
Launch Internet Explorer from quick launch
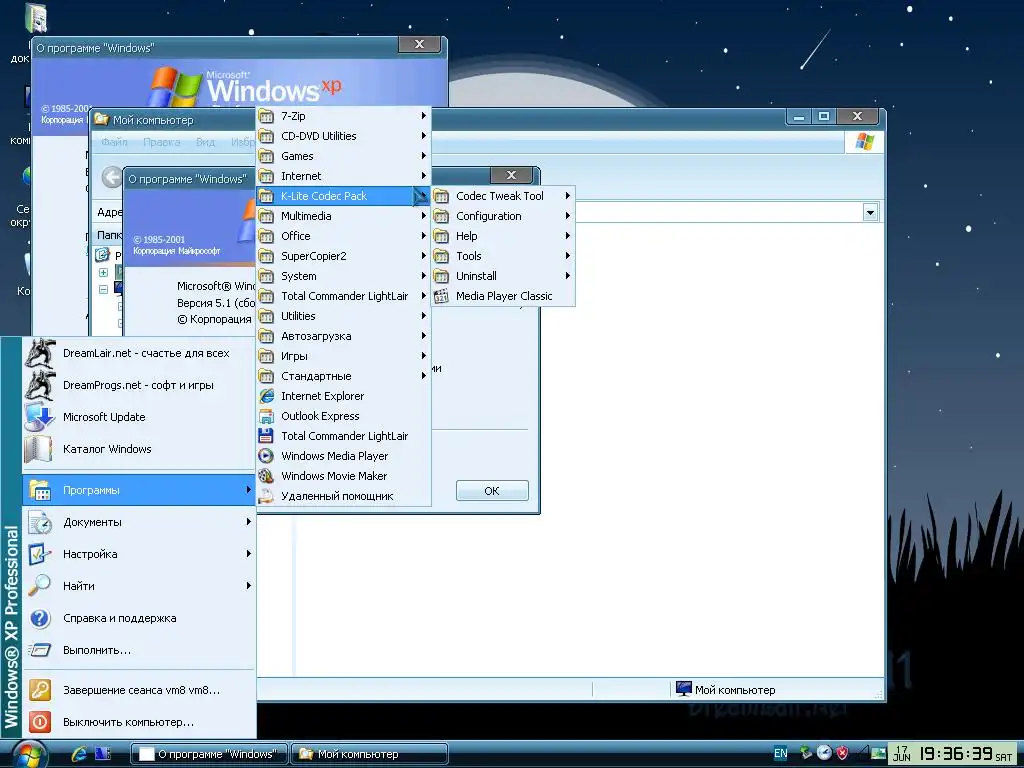pyautogui.click(x=80, y=754)
